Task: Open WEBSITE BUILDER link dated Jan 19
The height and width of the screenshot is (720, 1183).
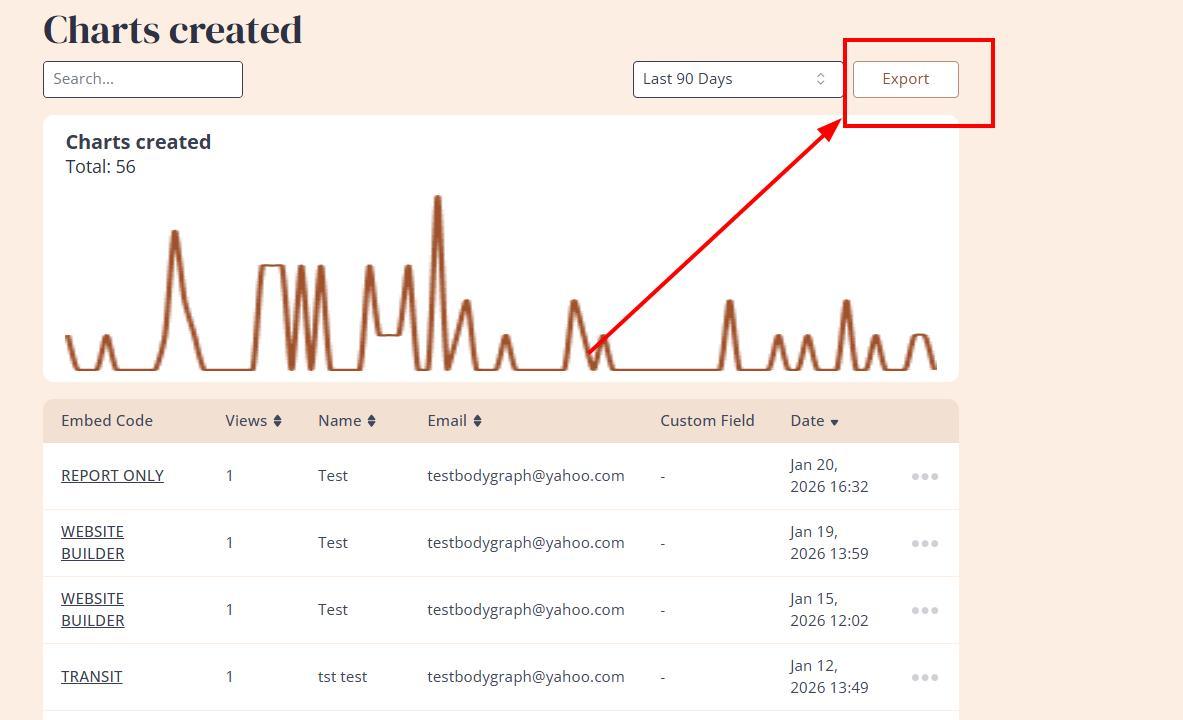Action: (x=93, y=542)
